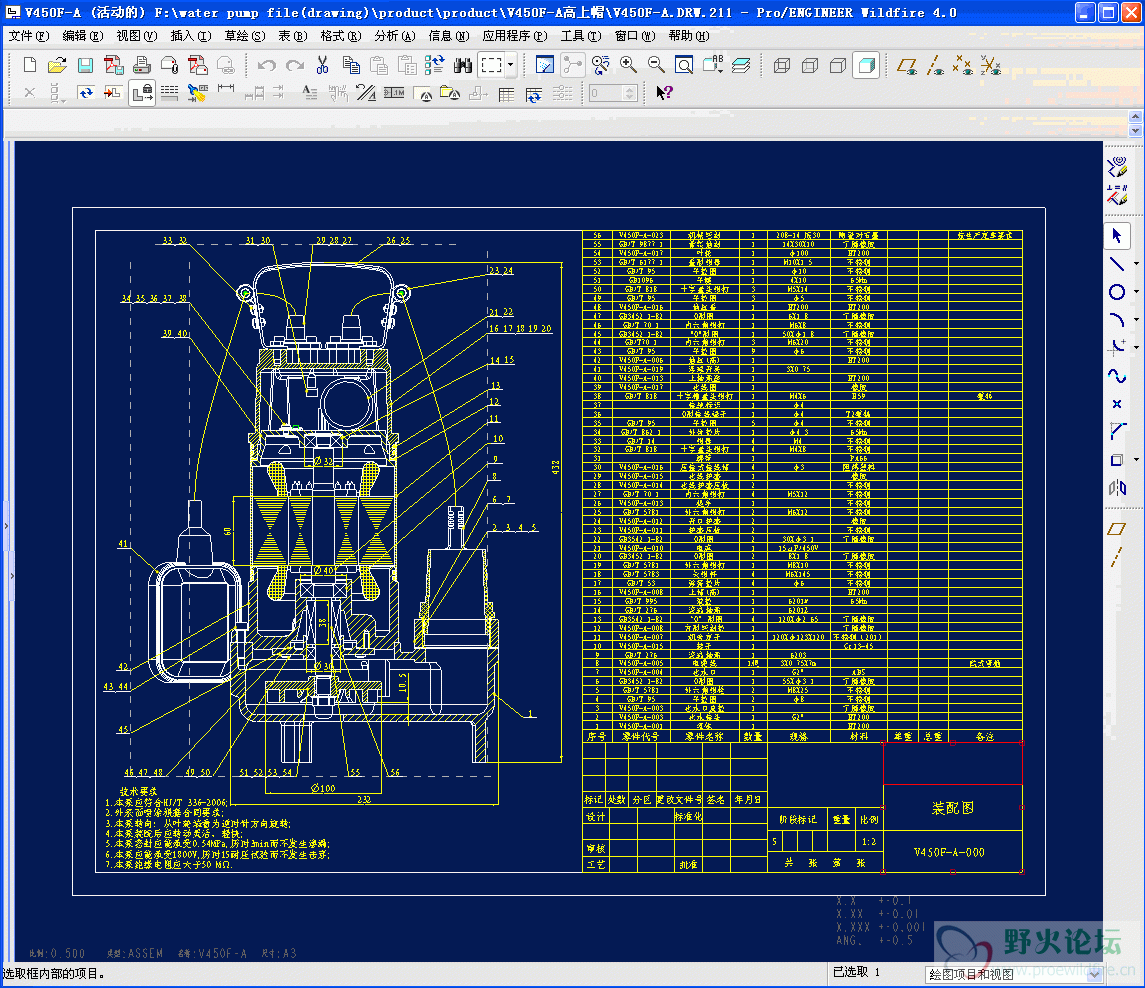Viewport: 1145px width, 988px height.
Task: Open the 表 (Table) menu
Action: click(x=293, y=36)
